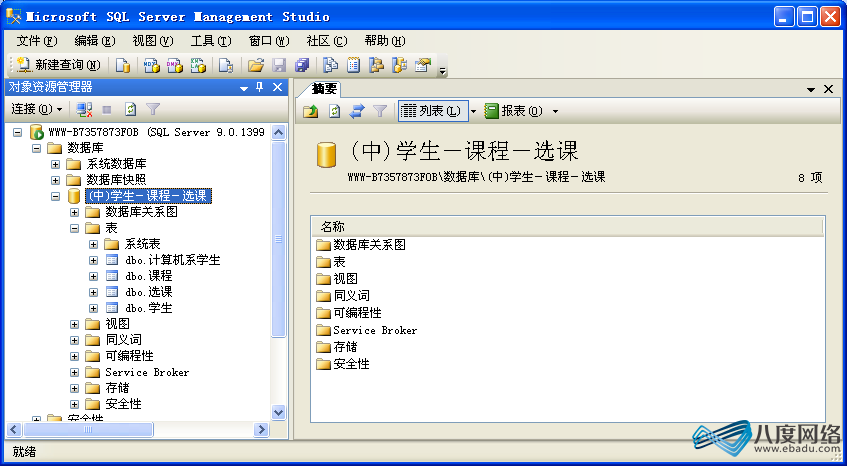Image resolution: width=847 pixels, height=466 pixels.
Task: Open the 工具(T) menu
Action: pyautogui.click(x=211, y=41)
